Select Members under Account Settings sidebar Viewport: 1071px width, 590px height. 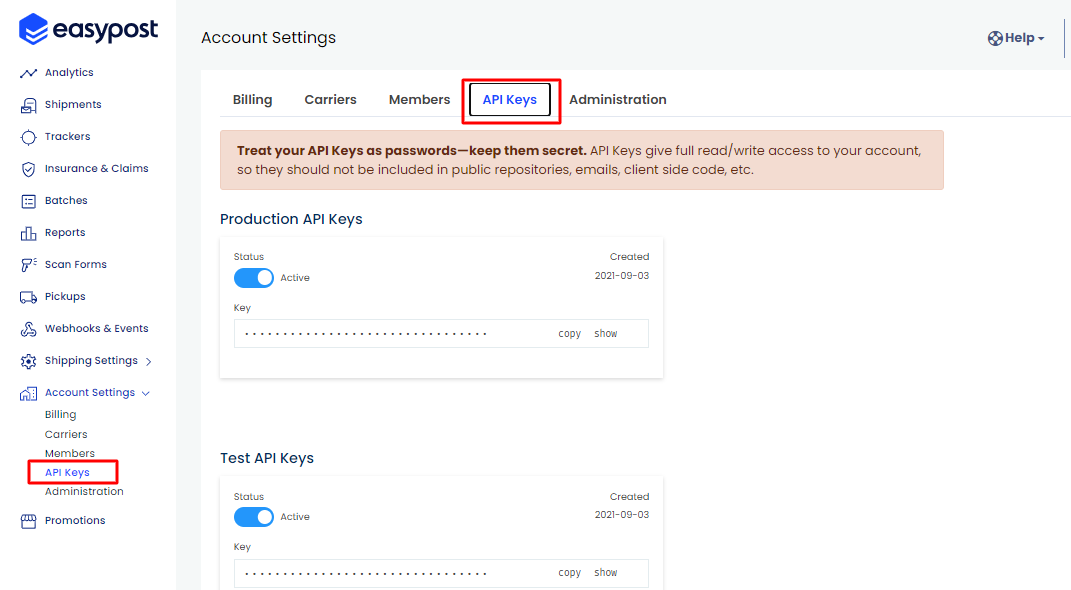(70, 453)
